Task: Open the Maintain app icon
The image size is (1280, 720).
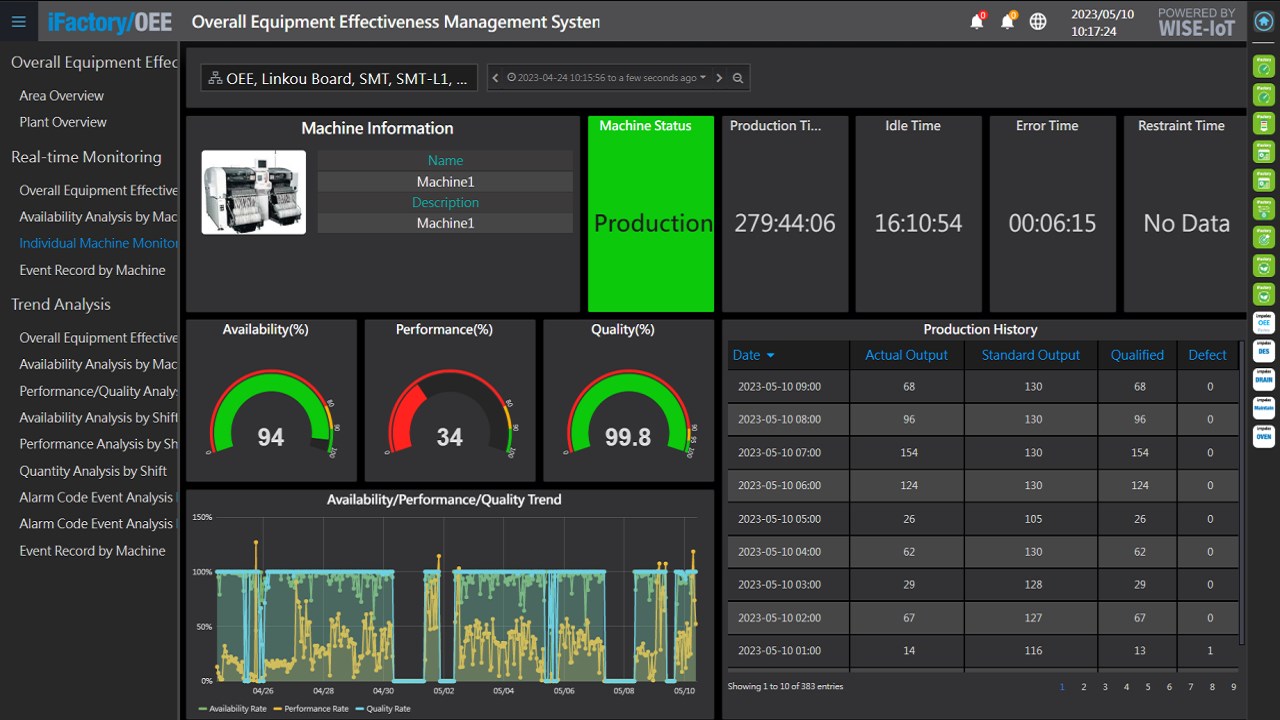Action: pyautogui.click(x=1264, y=408)
